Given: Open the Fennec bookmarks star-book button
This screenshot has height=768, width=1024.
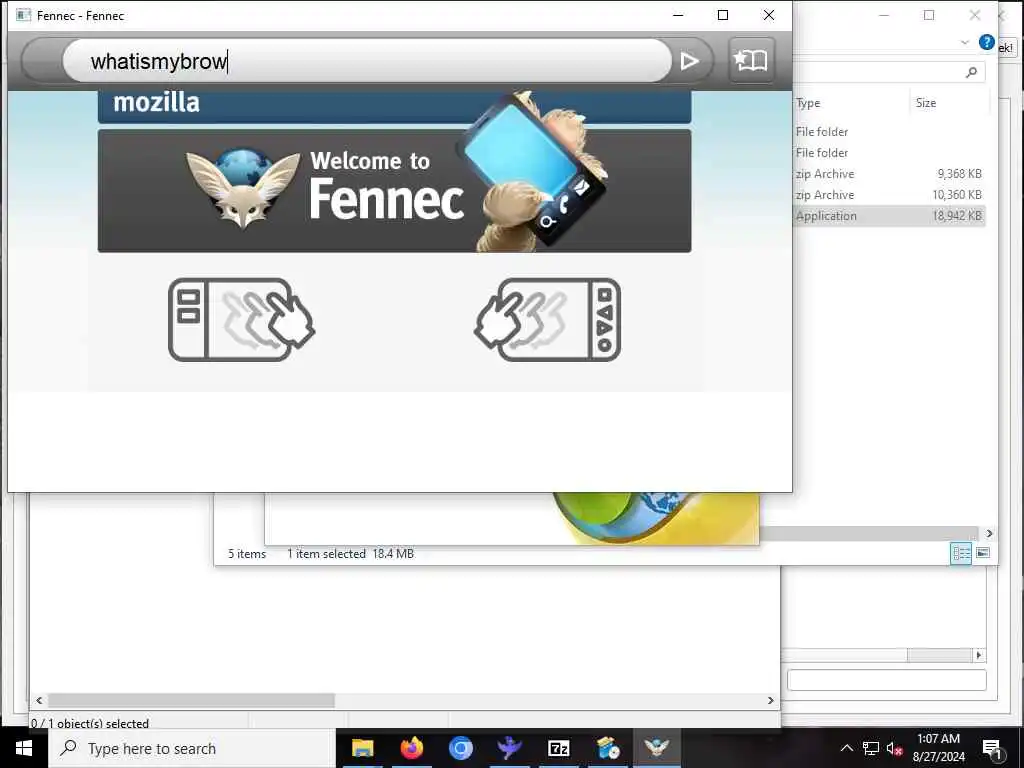Looking at the screenshot, I should (x=751, y=60).
